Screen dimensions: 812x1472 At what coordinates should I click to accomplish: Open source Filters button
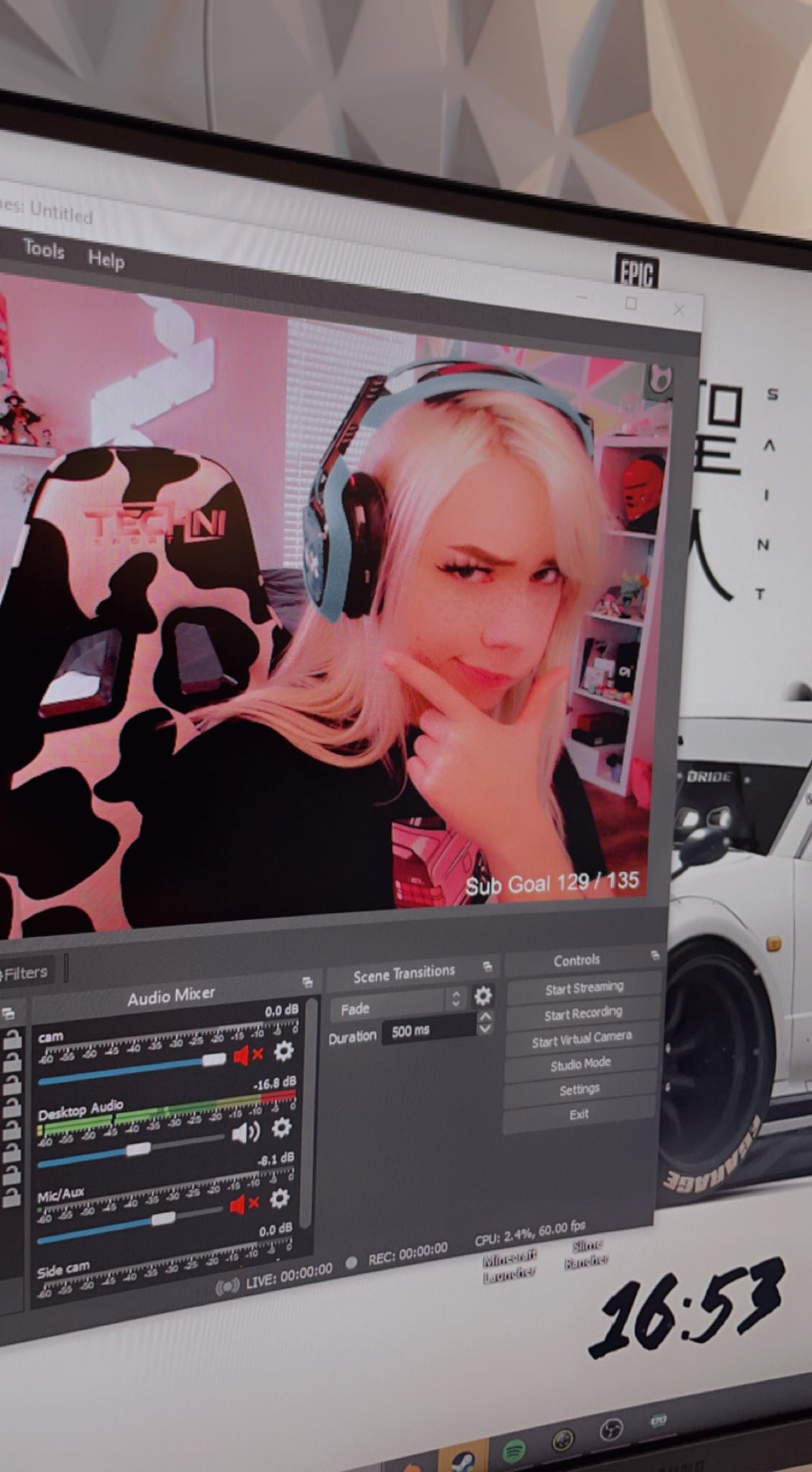pos(26,972)
